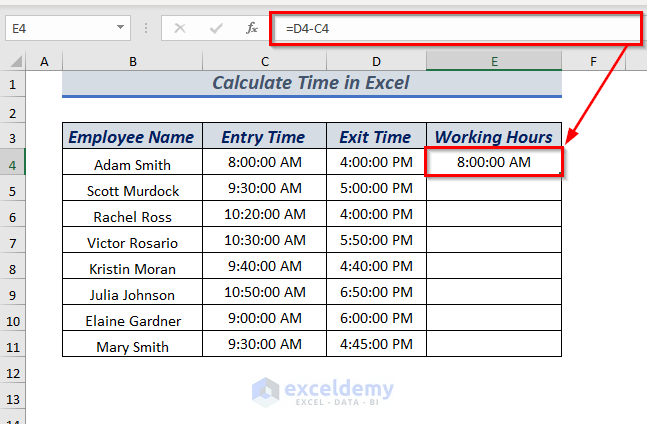647x424 pixels.
Task: Click the Name Box showing E4
Action: click(68, 28)
